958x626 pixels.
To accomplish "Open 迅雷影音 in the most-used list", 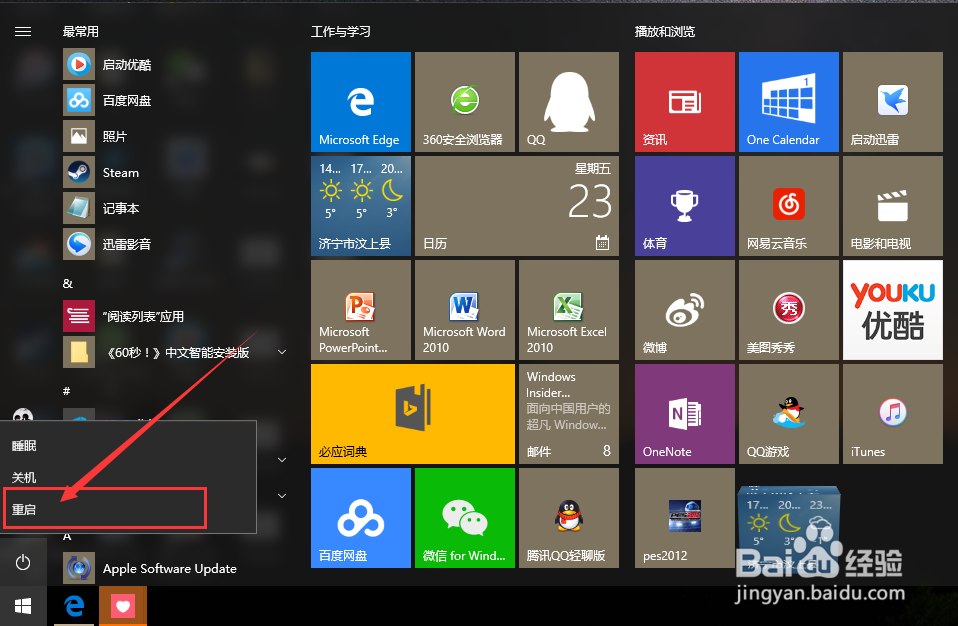I will [177, 244].
